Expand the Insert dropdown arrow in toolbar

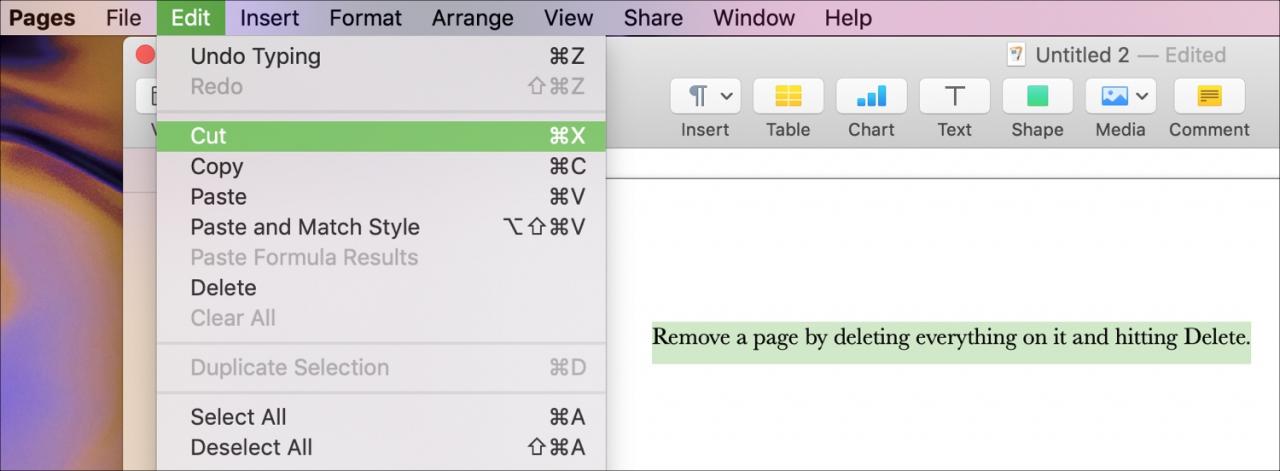(727, 96)
